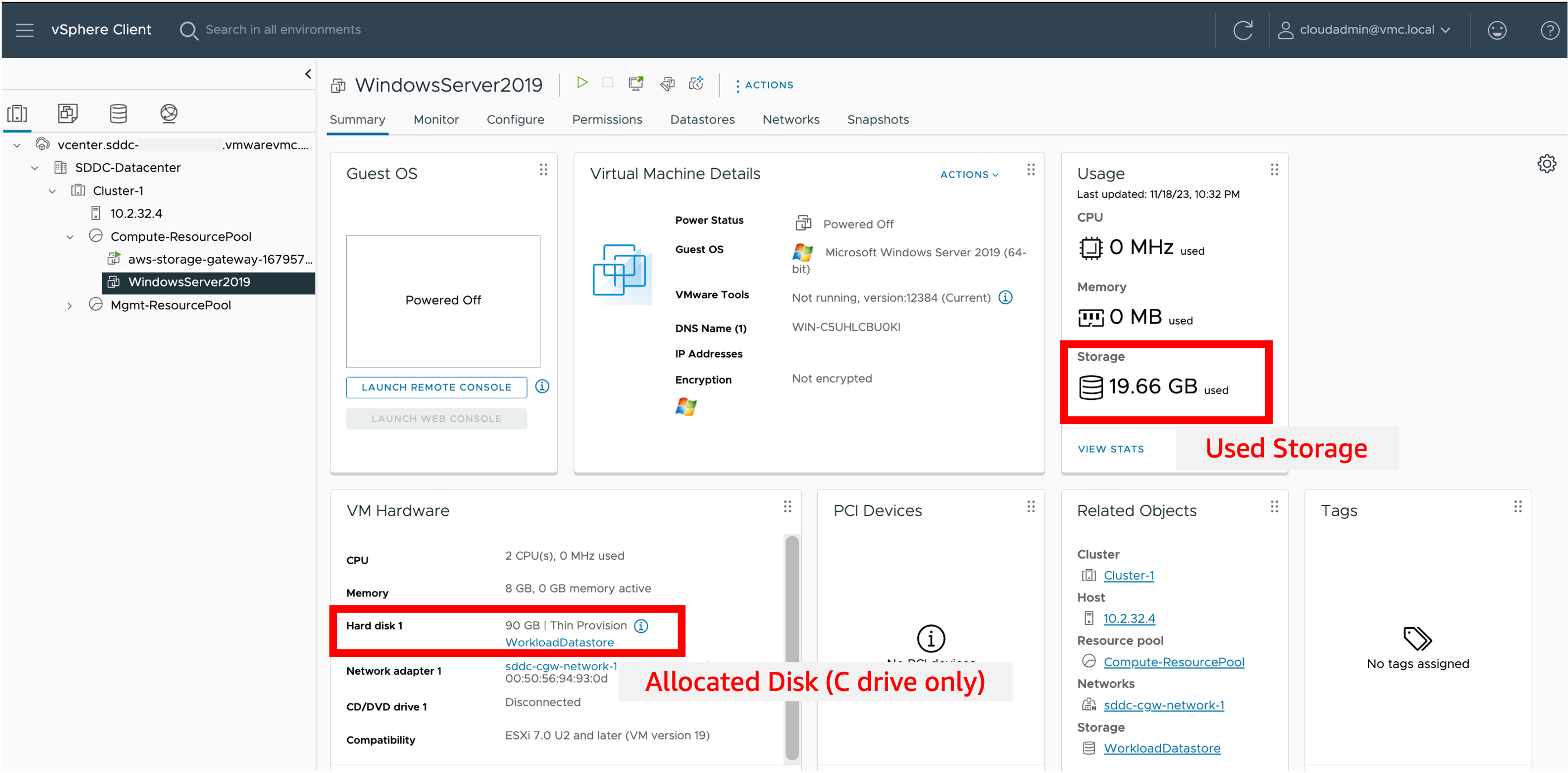Select the Snapshots tab
The height and width of the screenshot is (773, 1568).
point(877,120)
